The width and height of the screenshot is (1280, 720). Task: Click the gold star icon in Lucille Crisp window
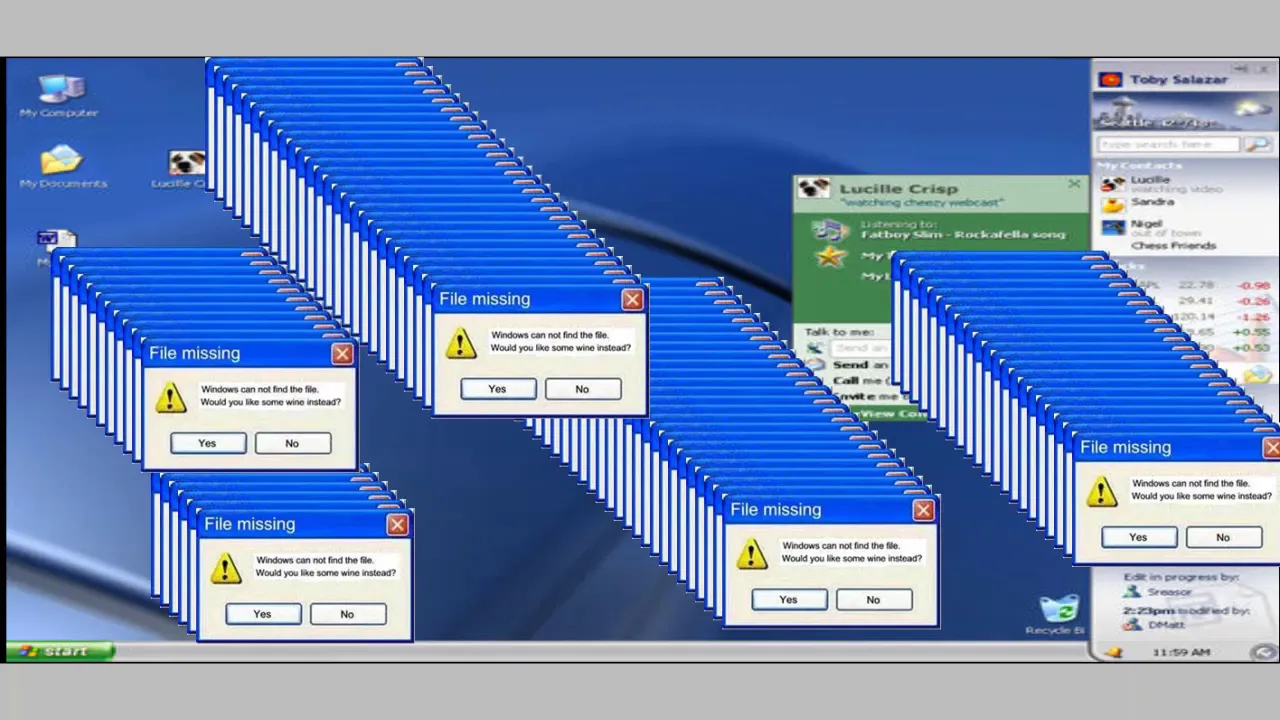pos(829,257)
